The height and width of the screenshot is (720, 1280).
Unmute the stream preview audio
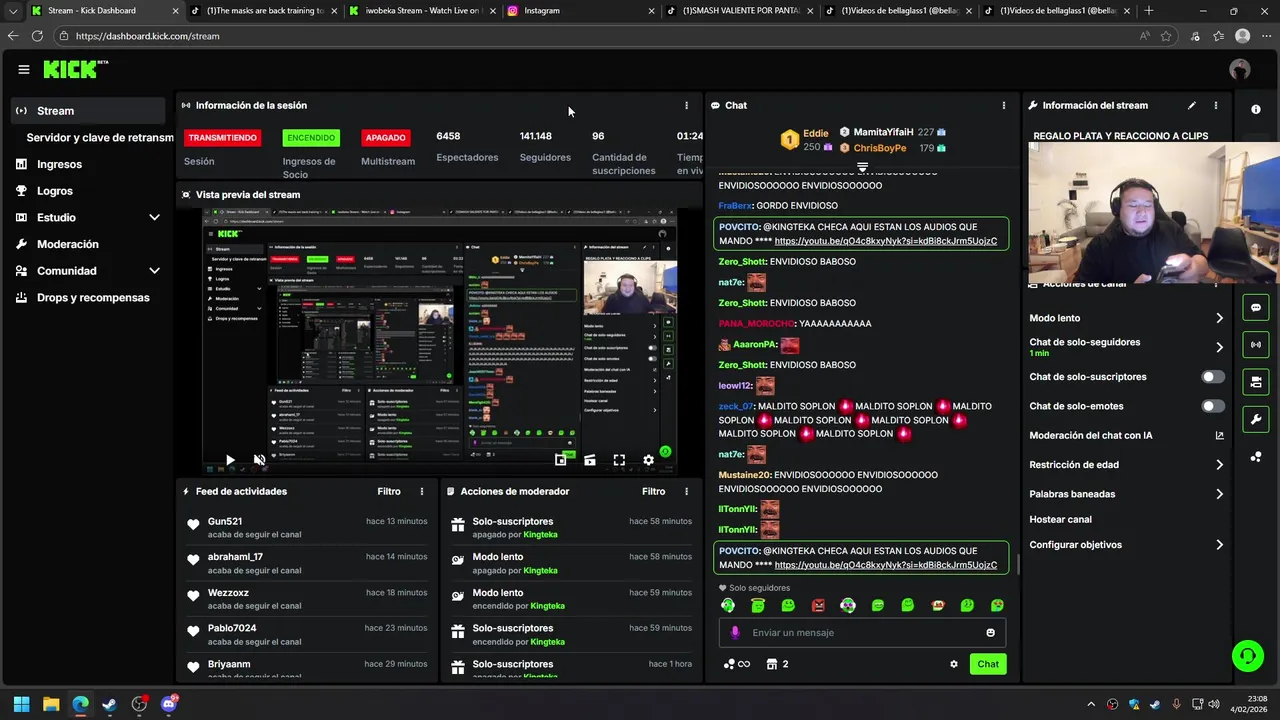[x=260, y=460]
